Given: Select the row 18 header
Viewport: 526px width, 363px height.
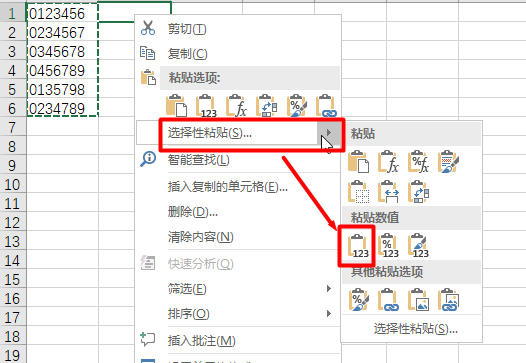Looking at the screenshot, I should click(13, 337).
